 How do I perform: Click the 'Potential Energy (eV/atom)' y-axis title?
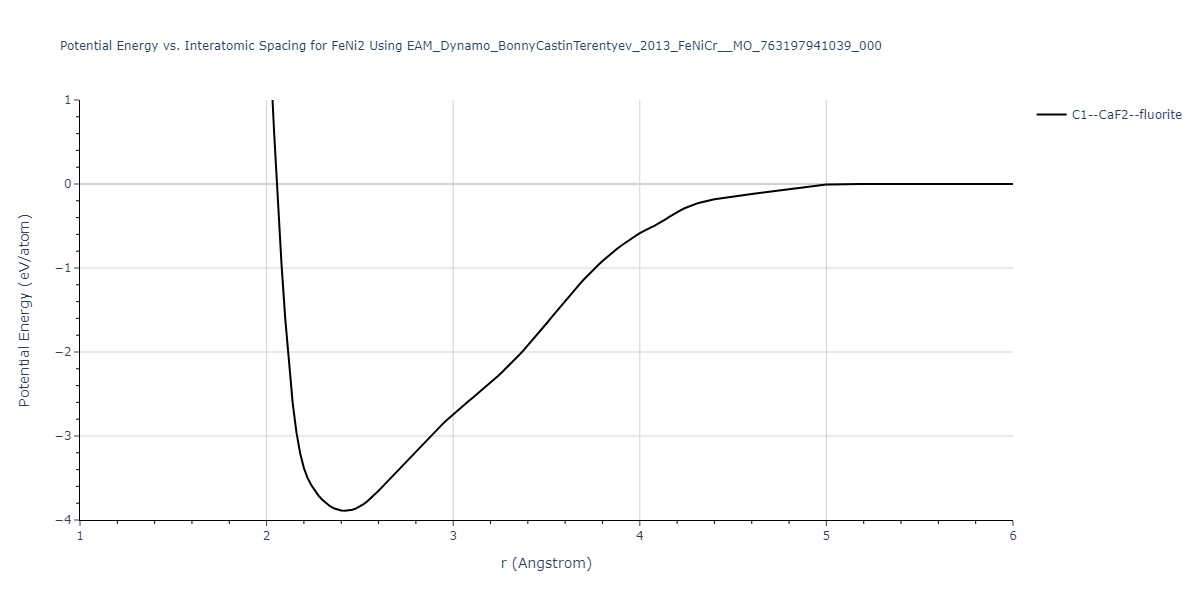pyautogui.click(x=25, y=309)
